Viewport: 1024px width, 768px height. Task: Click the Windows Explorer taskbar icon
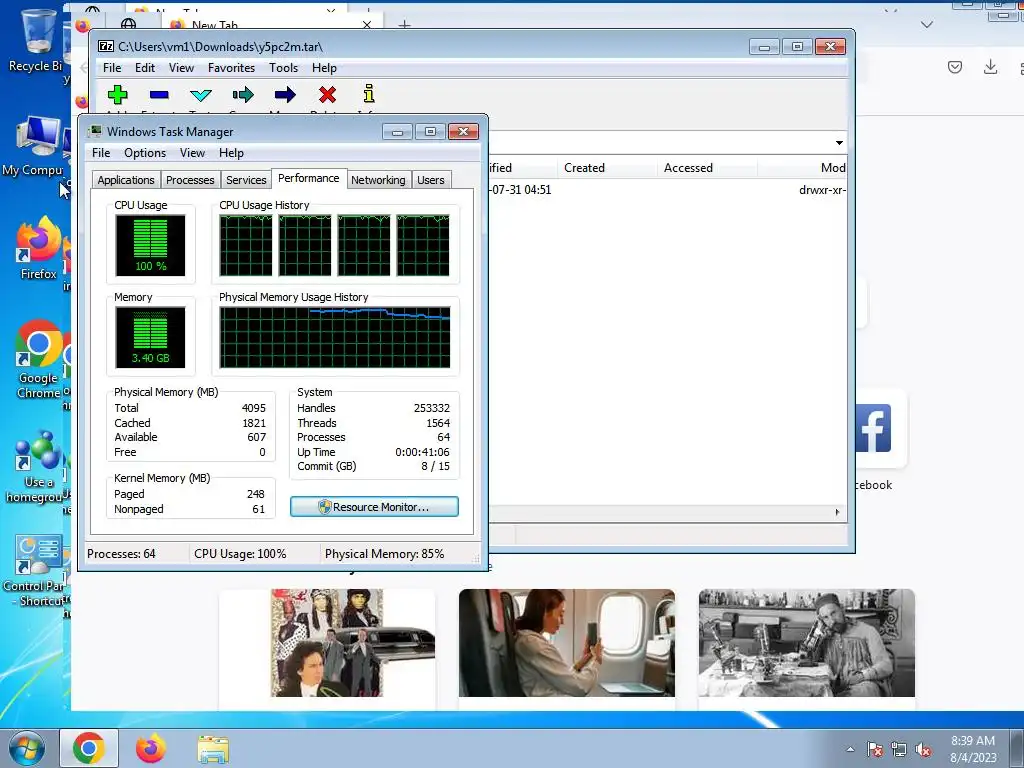tap(213, 749)
